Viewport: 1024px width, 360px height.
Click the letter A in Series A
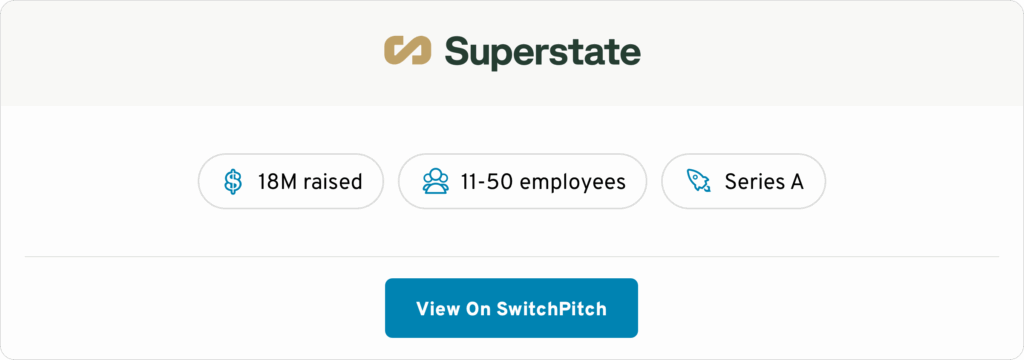[797, 182]
